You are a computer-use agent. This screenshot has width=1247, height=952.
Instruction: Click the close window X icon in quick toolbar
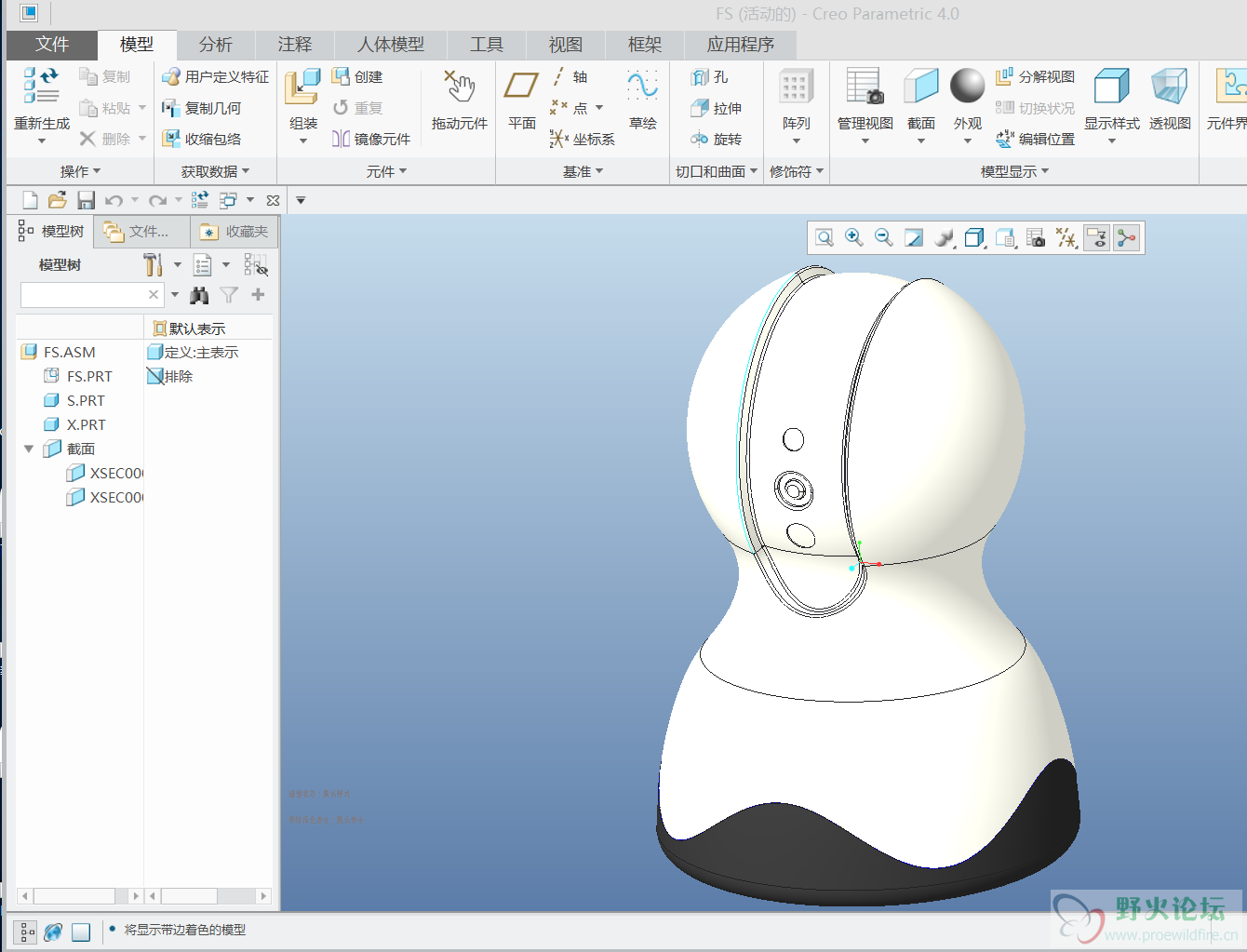[273, 200]
